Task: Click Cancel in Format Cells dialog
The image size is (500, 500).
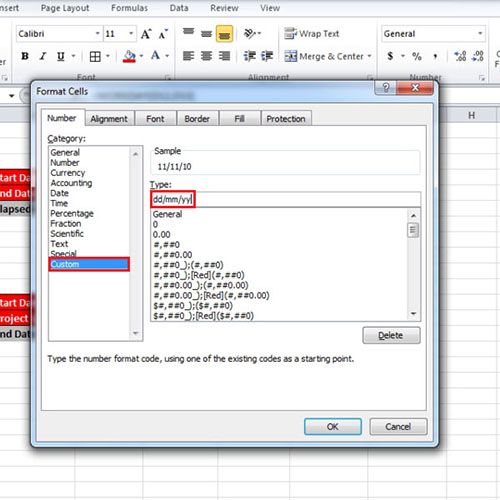Action: coord(398,427)
